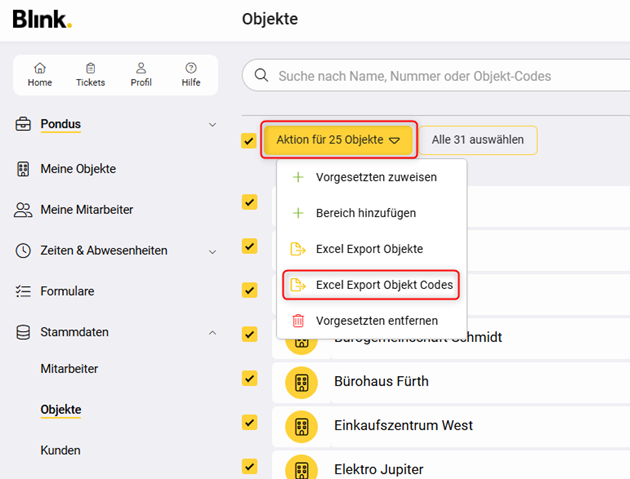Open the Tickets clipboard icon
Screen dimensions: 630x479
tap(90, 68)
